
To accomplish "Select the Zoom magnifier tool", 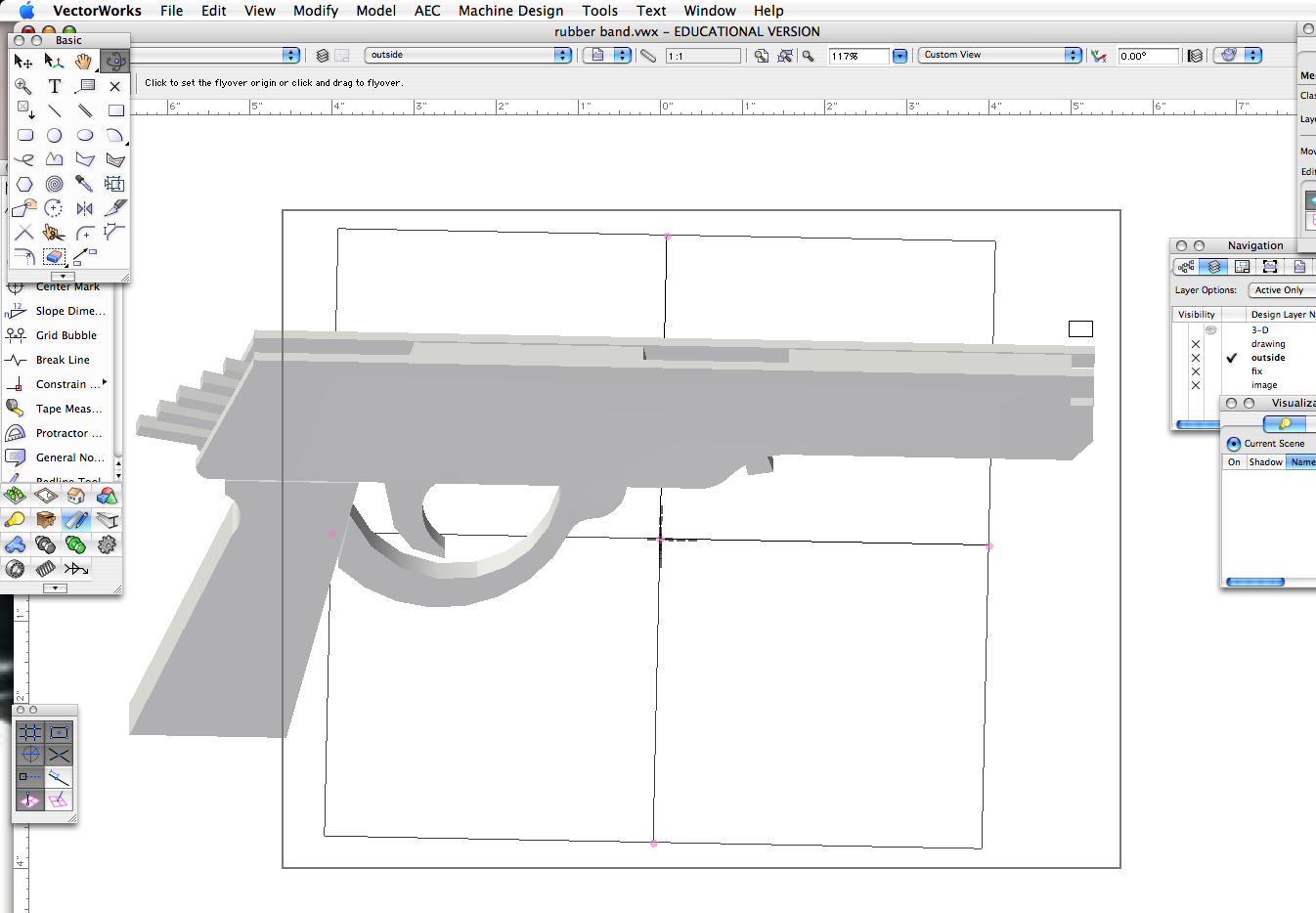I will [x=23, y=86].
